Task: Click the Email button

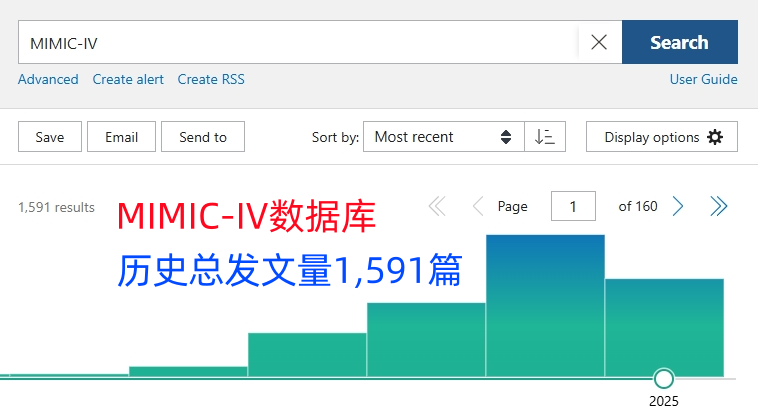Action: point(121,137)
